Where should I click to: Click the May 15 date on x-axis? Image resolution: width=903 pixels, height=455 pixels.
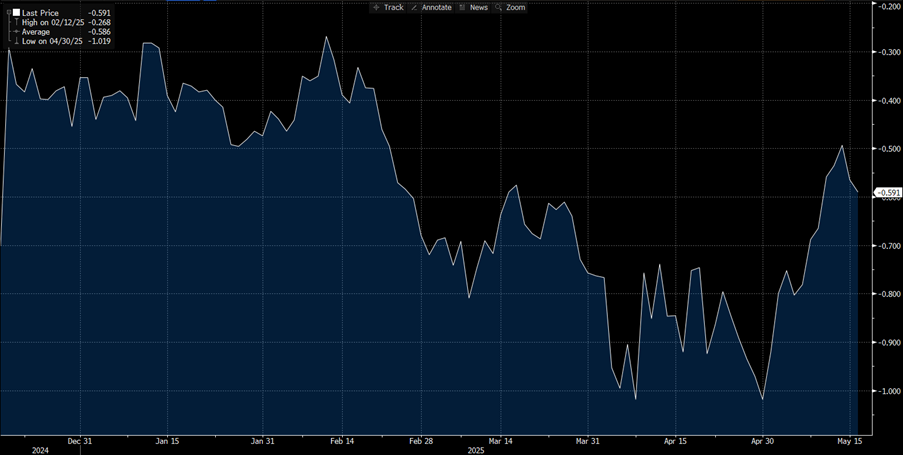point(849,440)
